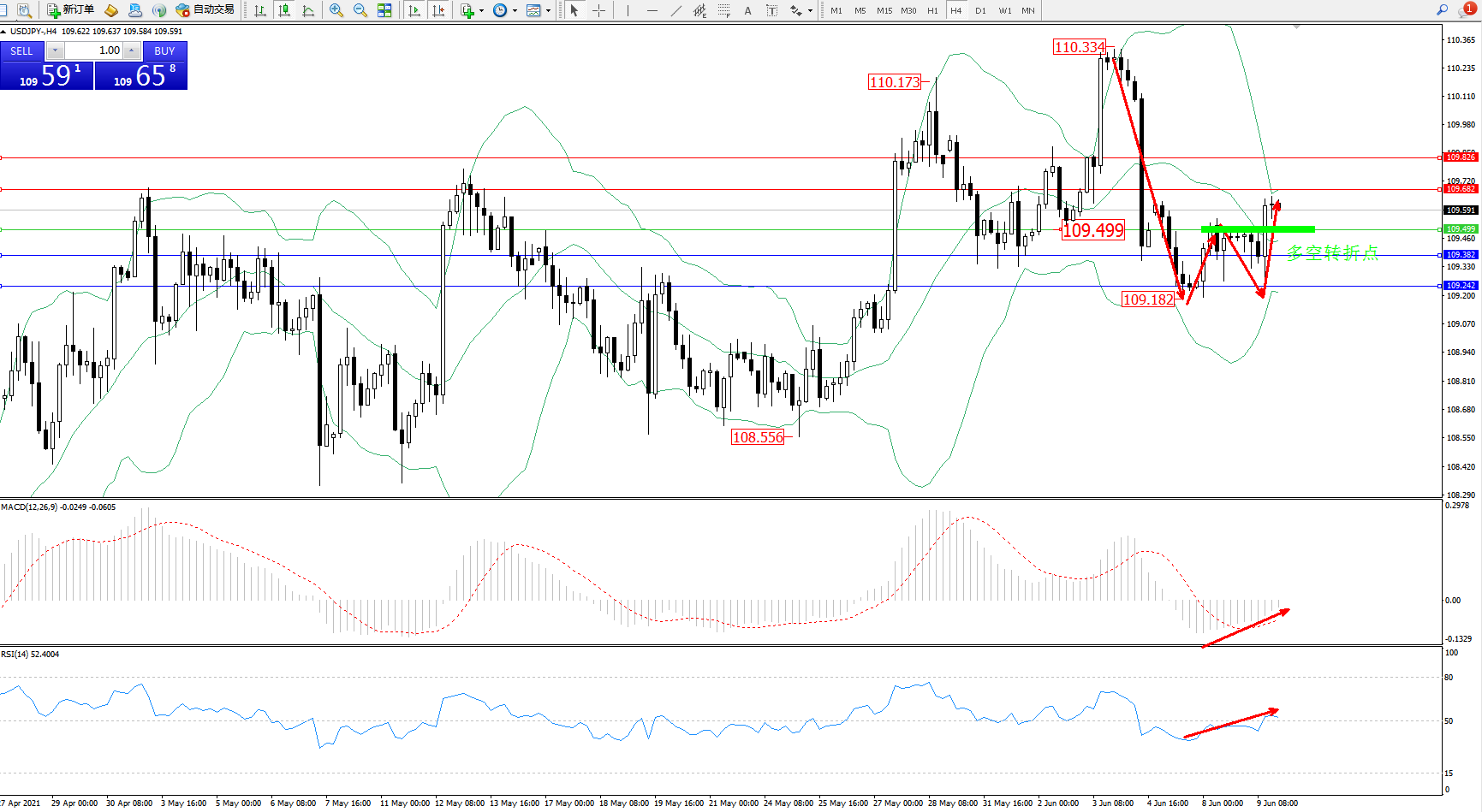This screenshot has width=1482, height=812.
Task: Select the crosshair cursor tool
Action: tap(599, 10)
